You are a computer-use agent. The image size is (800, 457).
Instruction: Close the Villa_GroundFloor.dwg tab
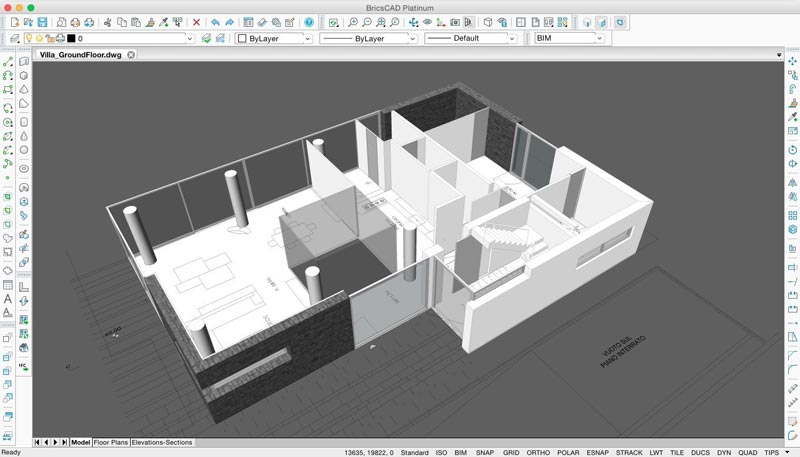click(131, 55)
